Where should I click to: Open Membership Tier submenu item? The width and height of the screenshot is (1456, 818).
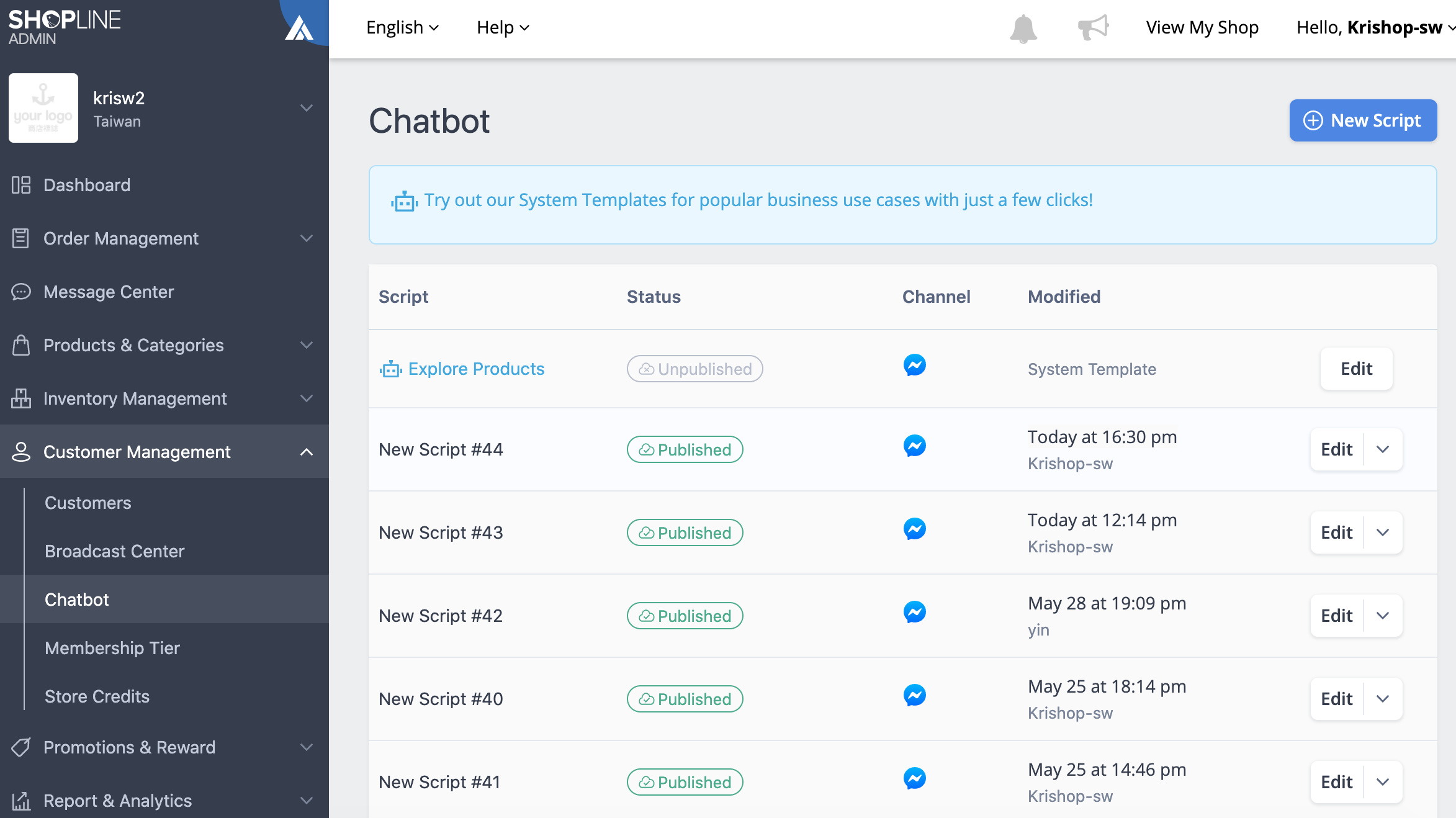pyautogui.click(x=112, y=648)
